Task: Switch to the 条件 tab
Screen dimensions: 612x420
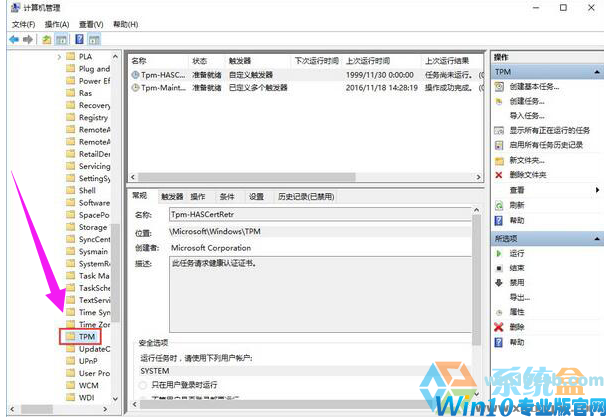Action: pos(227,197)
